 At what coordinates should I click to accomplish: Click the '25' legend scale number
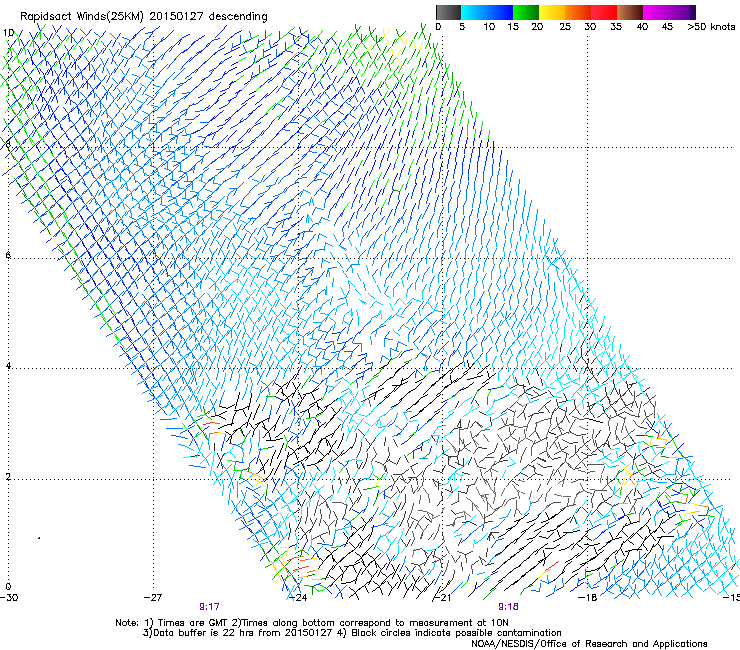(x=565, y=26)
